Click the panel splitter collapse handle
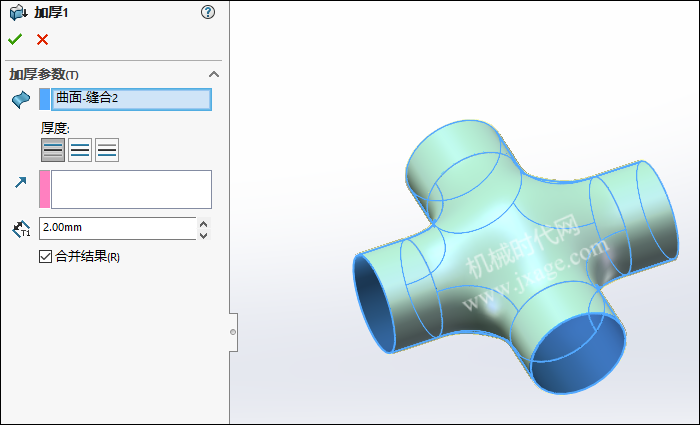 point(233,332)
